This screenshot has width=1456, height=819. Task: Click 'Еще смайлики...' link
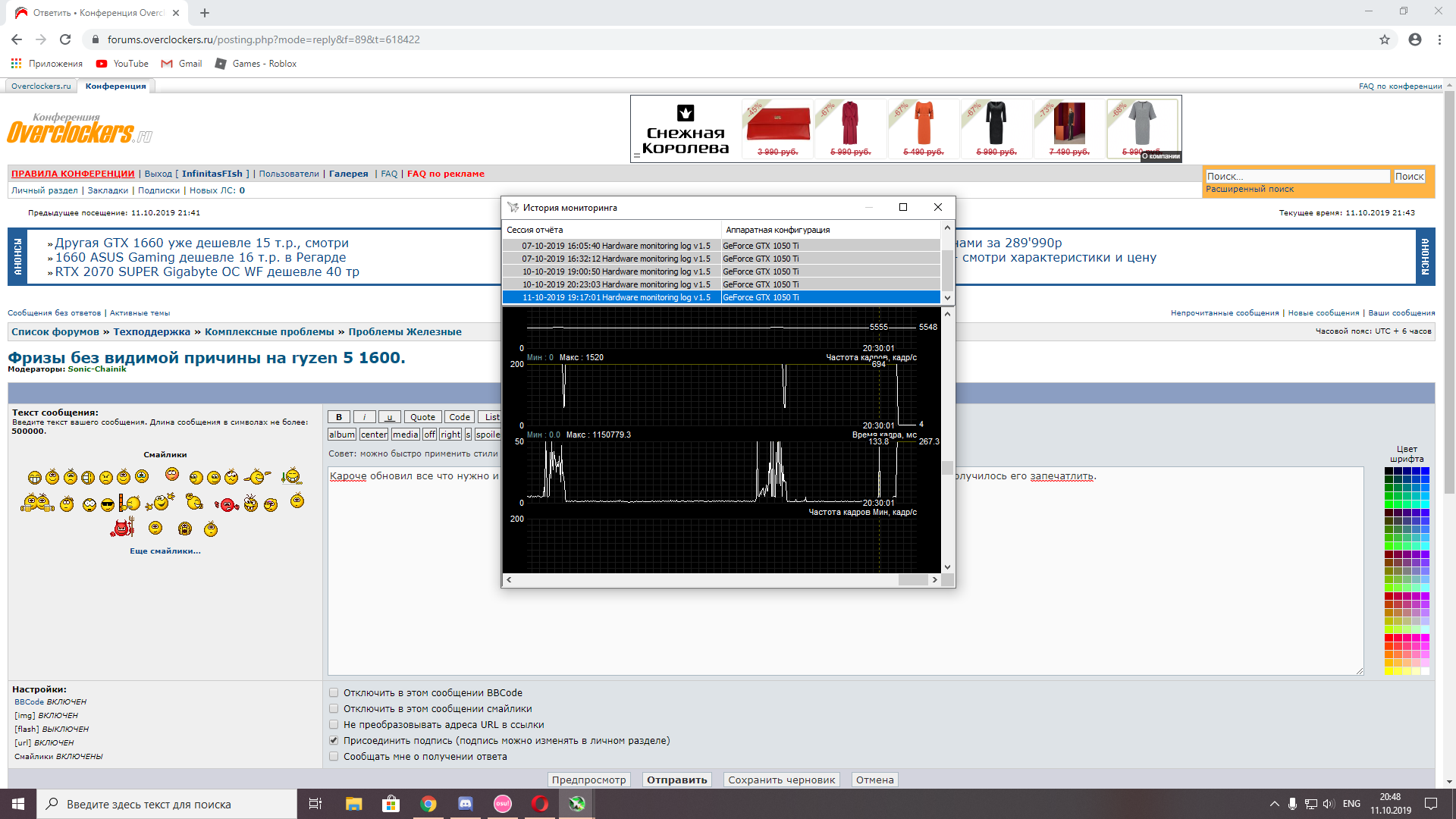point(165,551)
